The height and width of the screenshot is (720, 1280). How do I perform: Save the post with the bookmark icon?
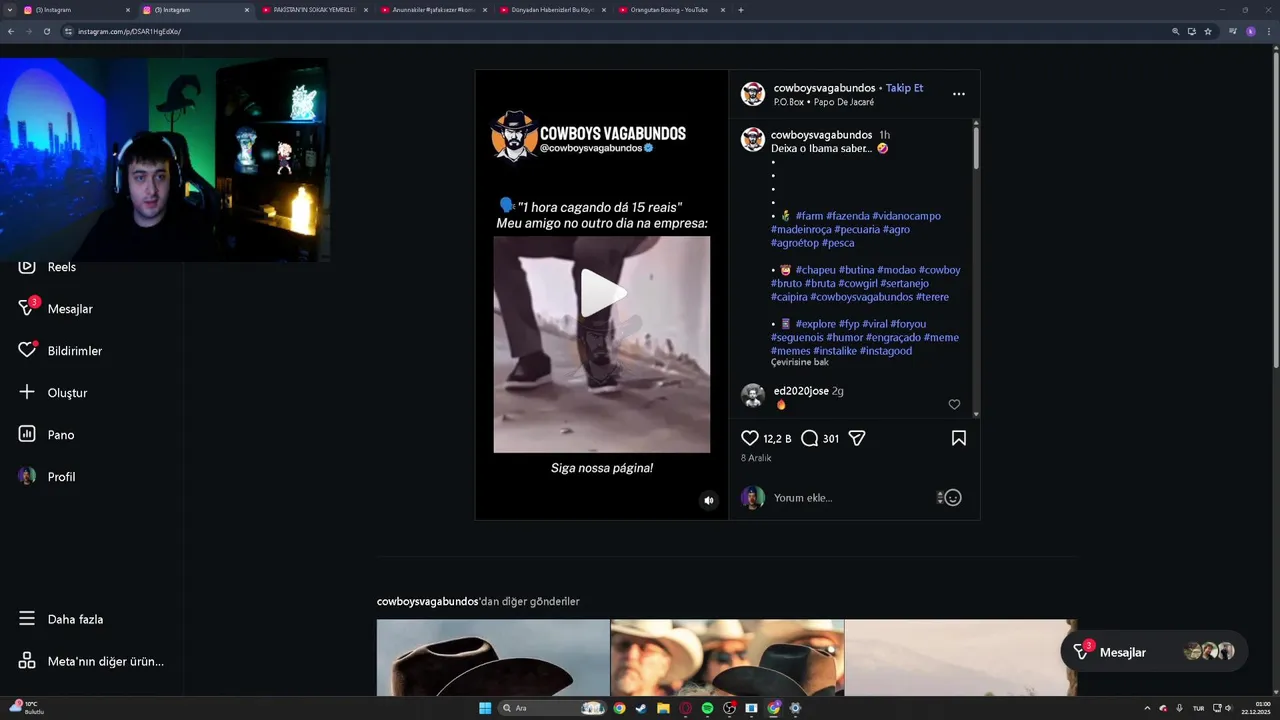coord(958,438)
